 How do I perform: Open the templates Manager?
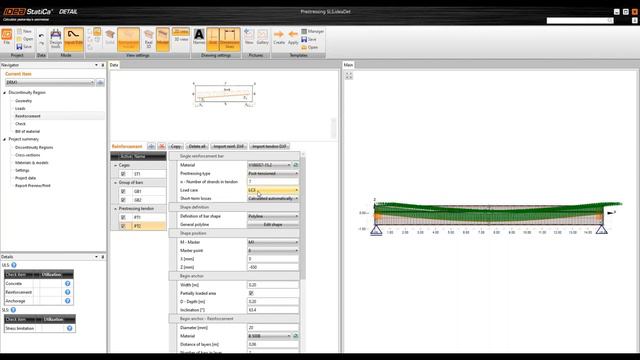(x=313, y=31)
